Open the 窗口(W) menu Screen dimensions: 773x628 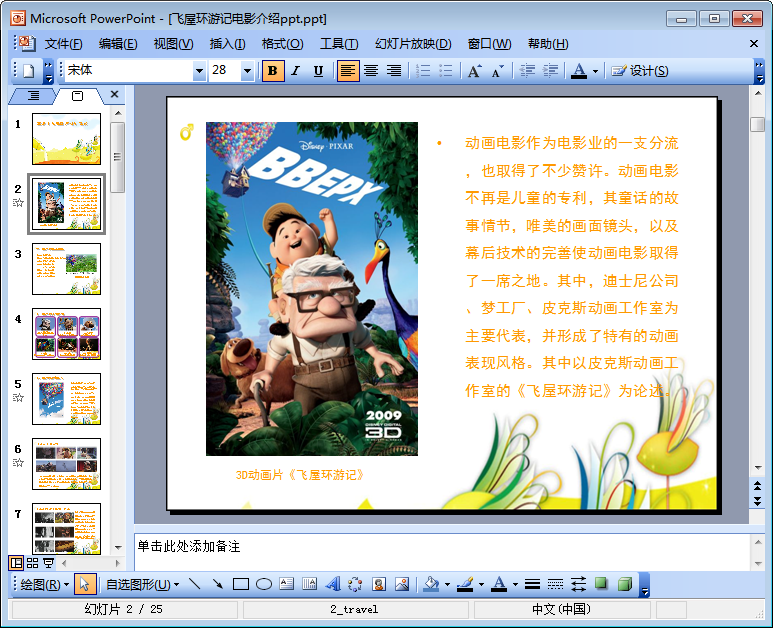pos(489,44)
